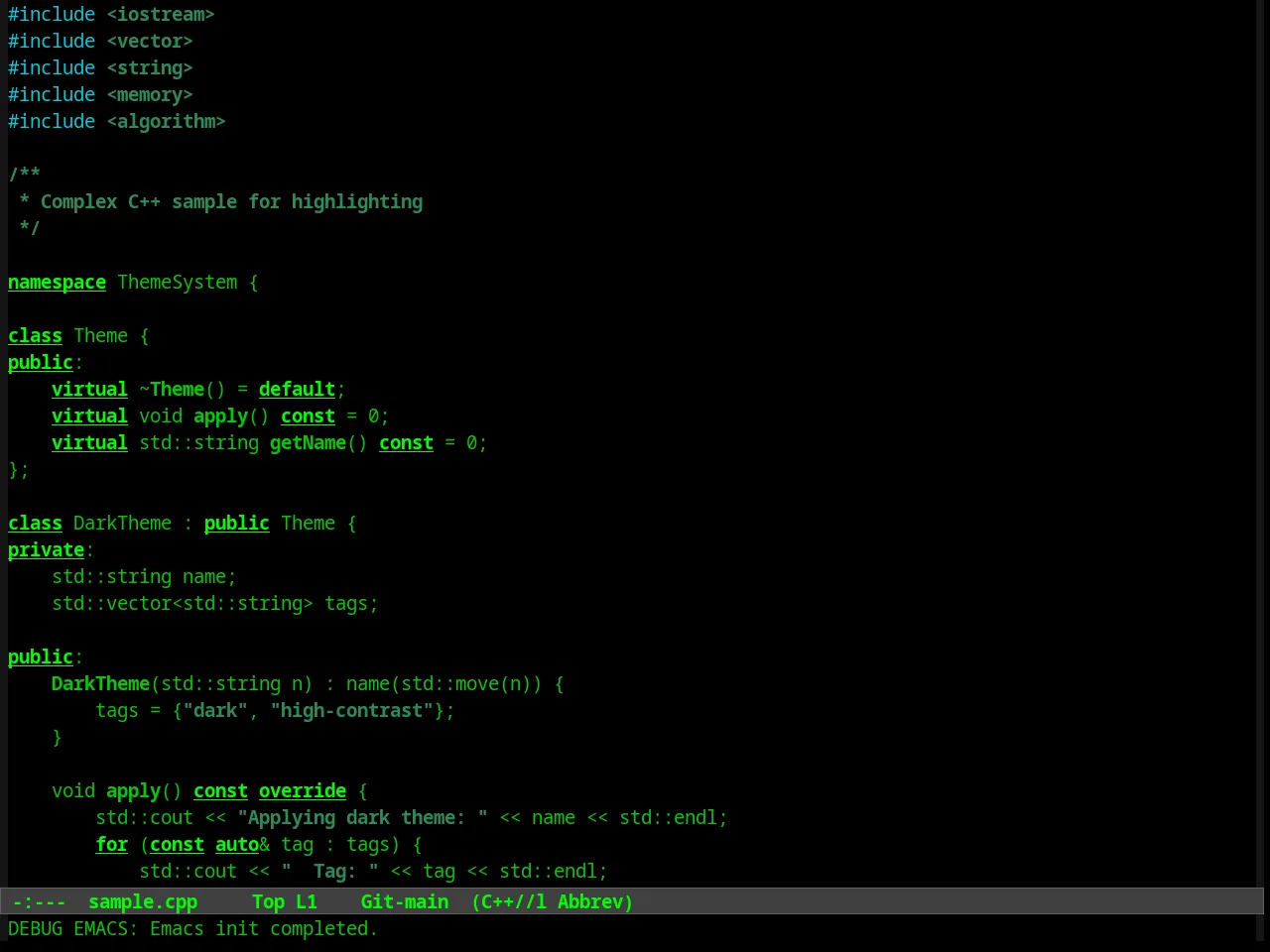The width and height of the screenshot is (1270, 952).
Task: Click the 'namespace' keyword
Action: pyautogui.click(x=57, y=282)
